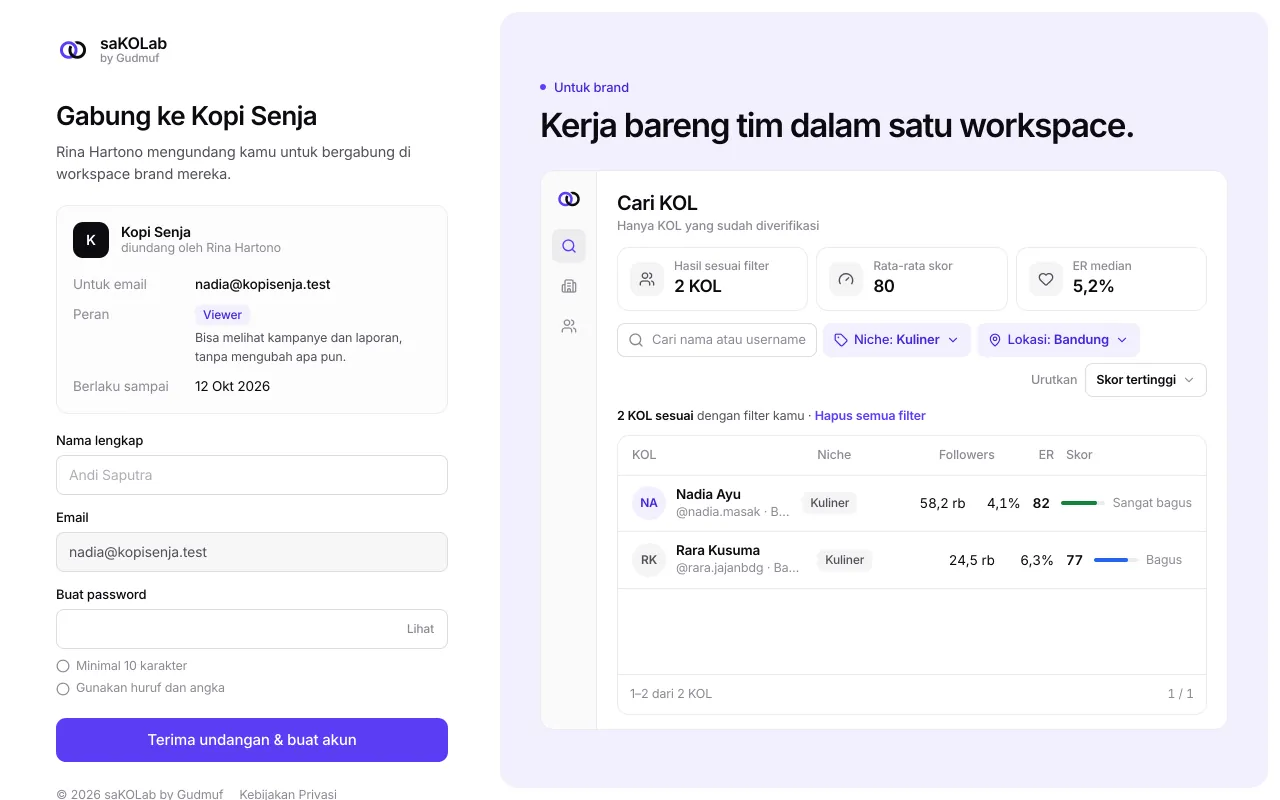The image size is (1280, 800).
Task: Open the search icon in the preview sidebar
Action: [569, 246]
